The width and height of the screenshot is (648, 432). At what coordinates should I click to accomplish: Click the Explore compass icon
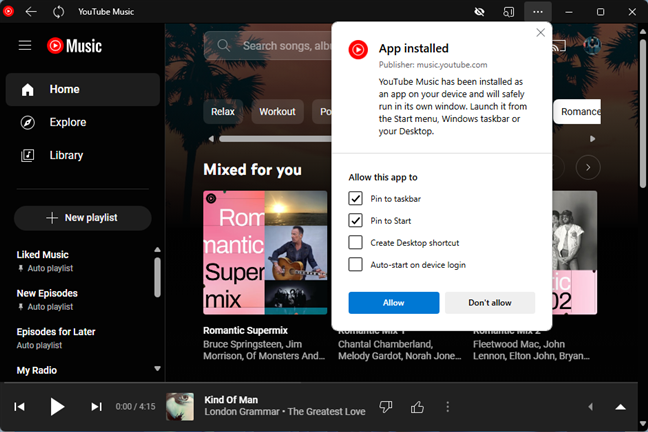pos(28,122)
